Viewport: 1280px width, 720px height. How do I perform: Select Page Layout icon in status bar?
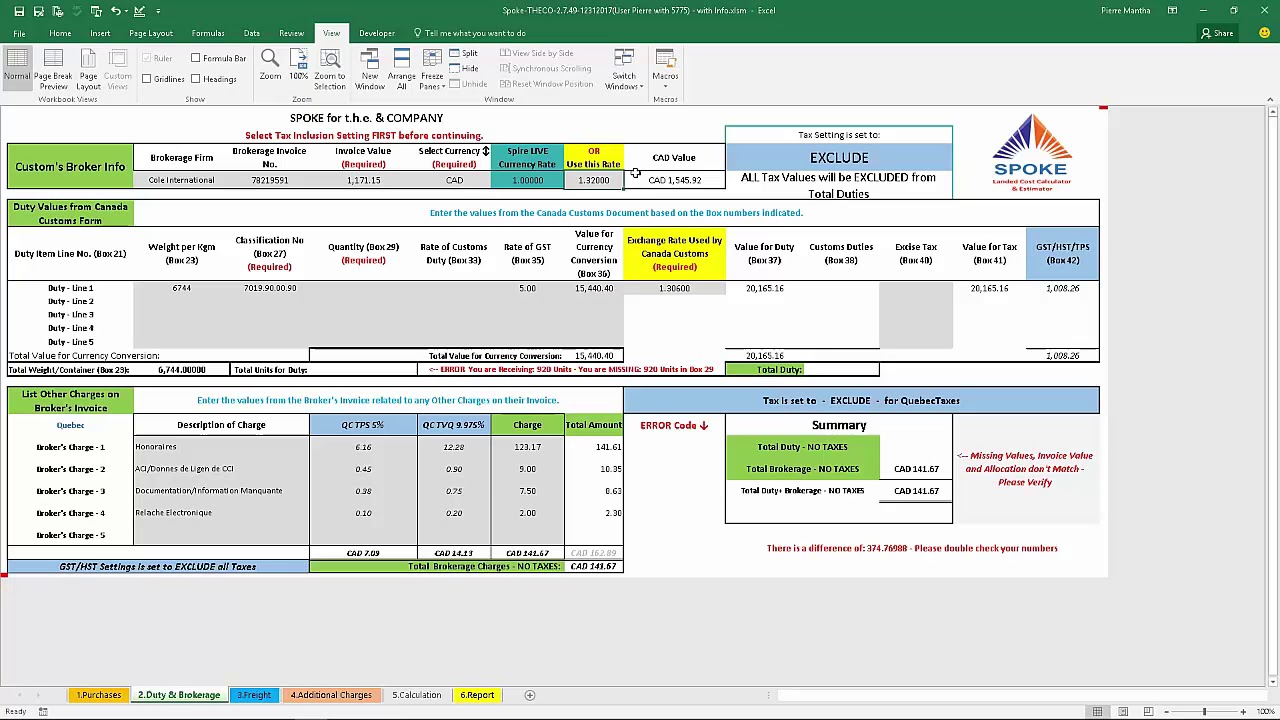(1123, 711)
